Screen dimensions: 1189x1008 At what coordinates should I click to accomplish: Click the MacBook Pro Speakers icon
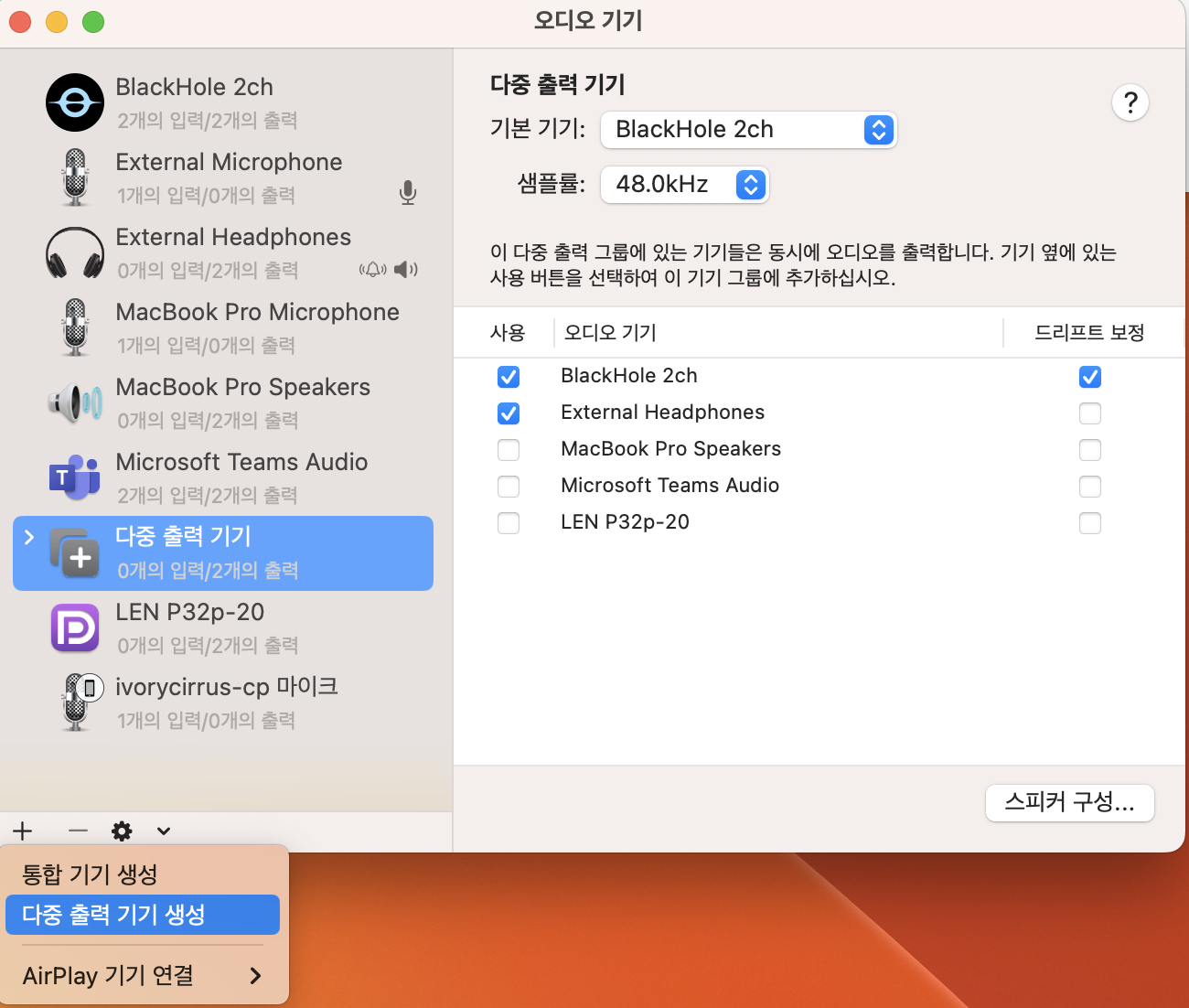[75, 402]
